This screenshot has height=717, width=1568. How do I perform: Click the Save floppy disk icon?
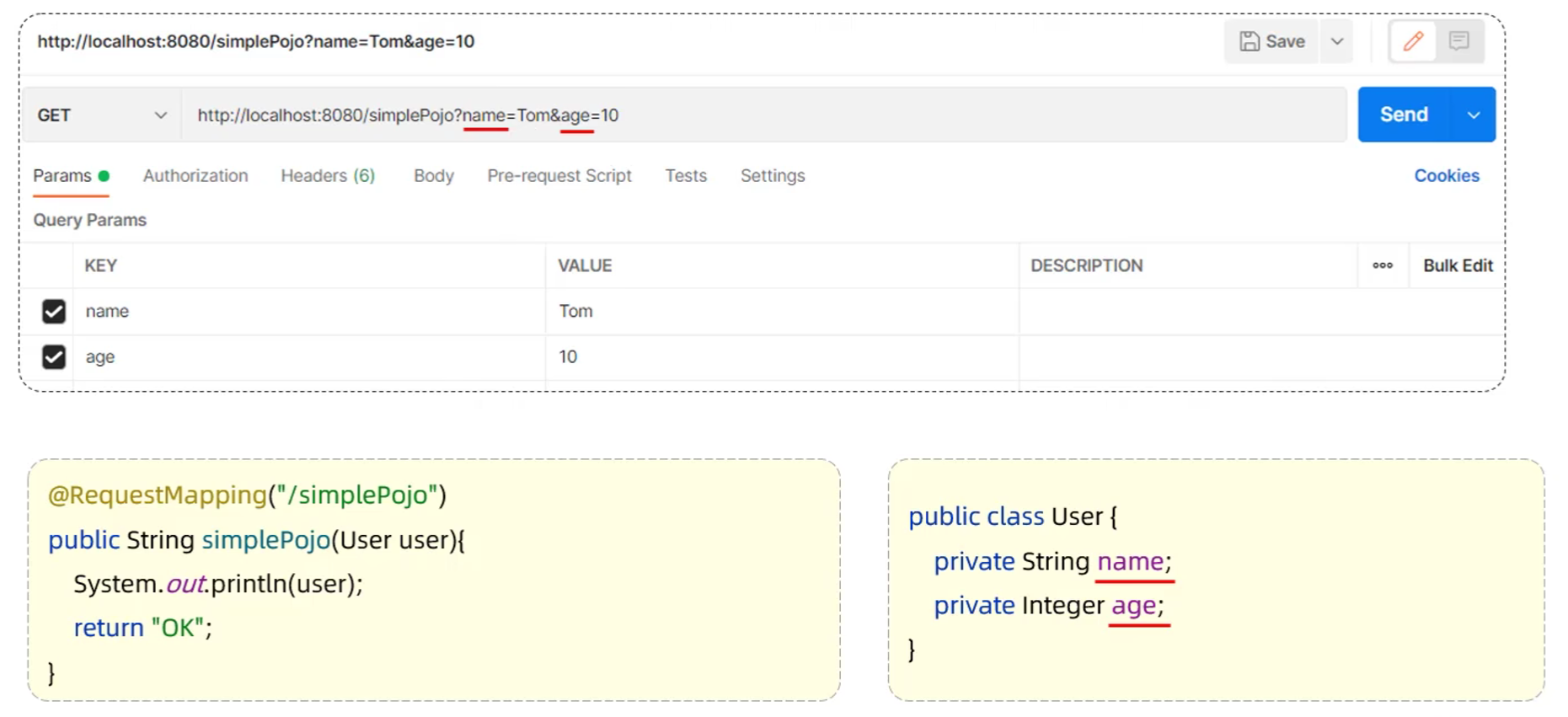click(x=1250, y=41)
